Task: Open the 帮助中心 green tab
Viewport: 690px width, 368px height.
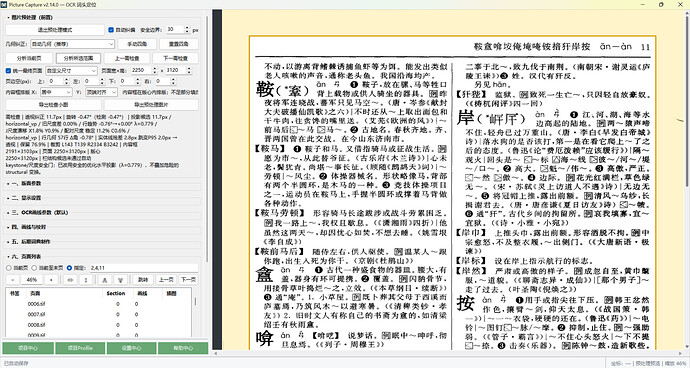Action: 183,348
